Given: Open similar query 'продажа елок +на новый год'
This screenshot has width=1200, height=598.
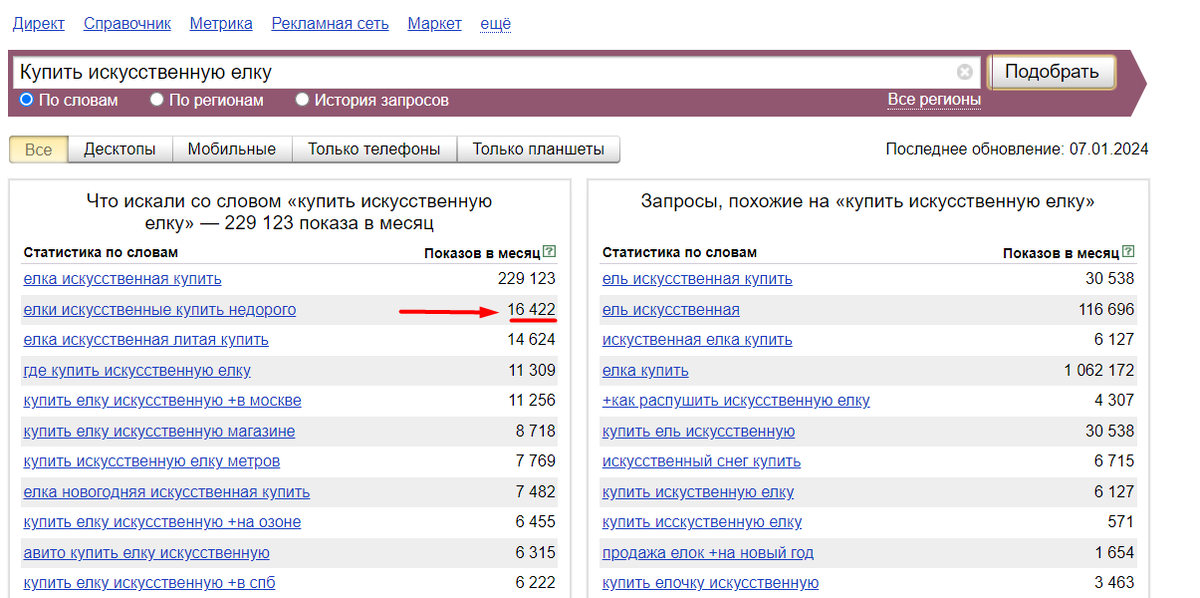Looking at the screenshot, I should point(708,553).
